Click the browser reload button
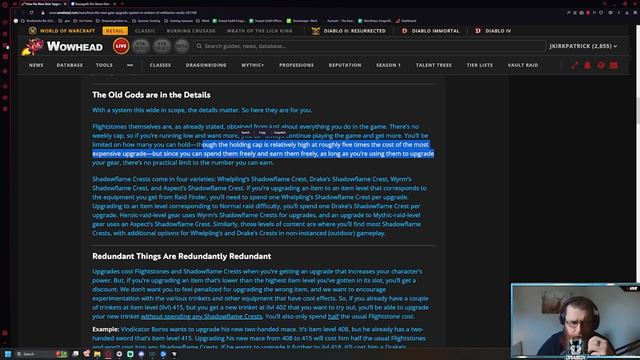This screenshot has height=360, width=640. coord(31,13)
